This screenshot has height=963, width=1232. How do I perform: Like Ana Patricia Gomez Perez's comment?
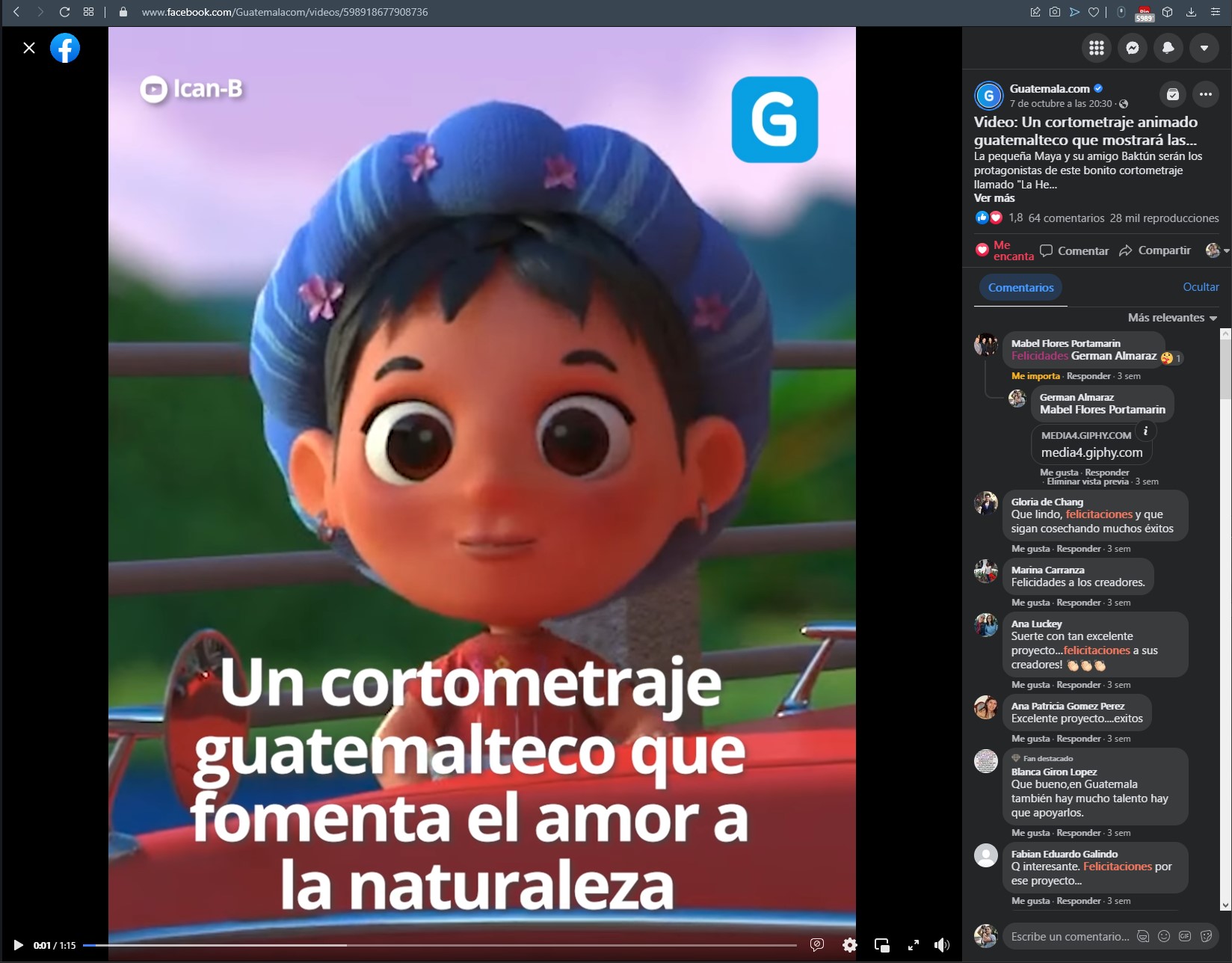click(x=1030, y=739)
